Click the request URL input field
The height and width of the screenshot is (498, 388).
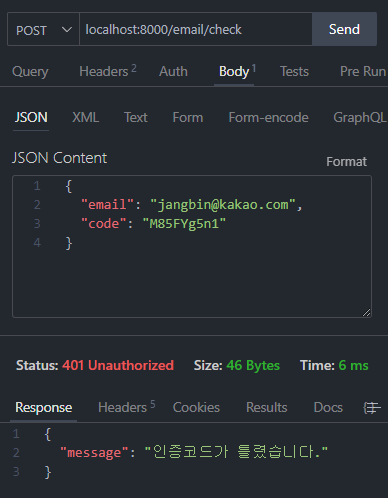point(196,29)
